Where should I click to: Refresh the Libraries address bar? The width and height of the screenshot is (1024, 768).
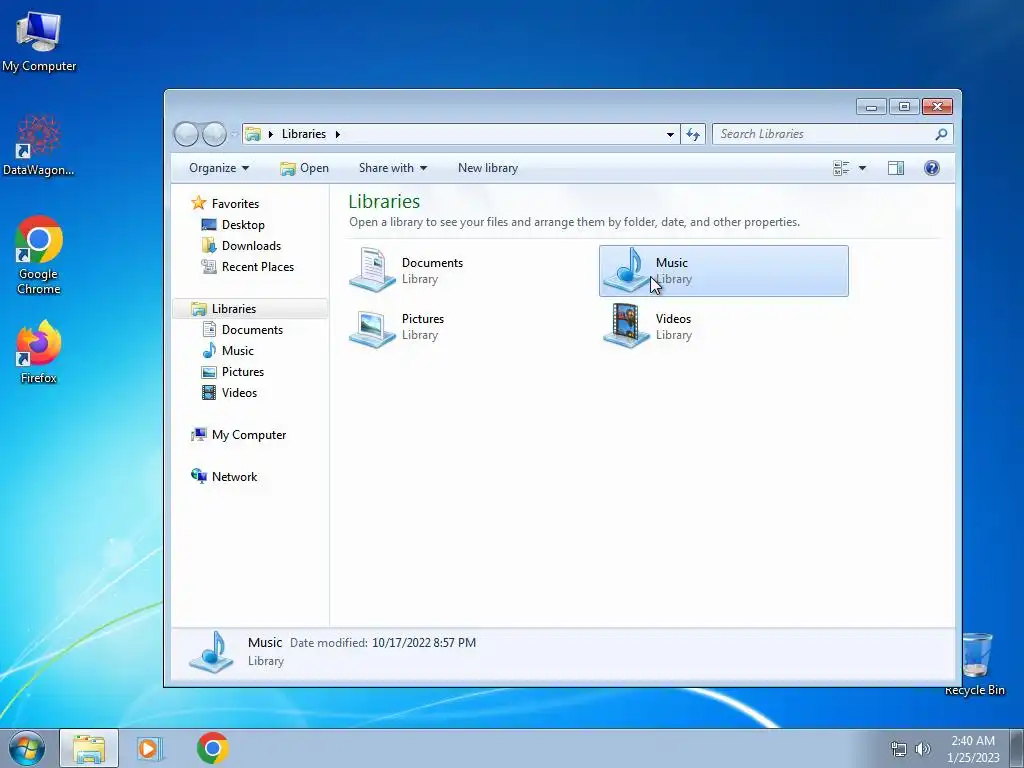(693, 134)
